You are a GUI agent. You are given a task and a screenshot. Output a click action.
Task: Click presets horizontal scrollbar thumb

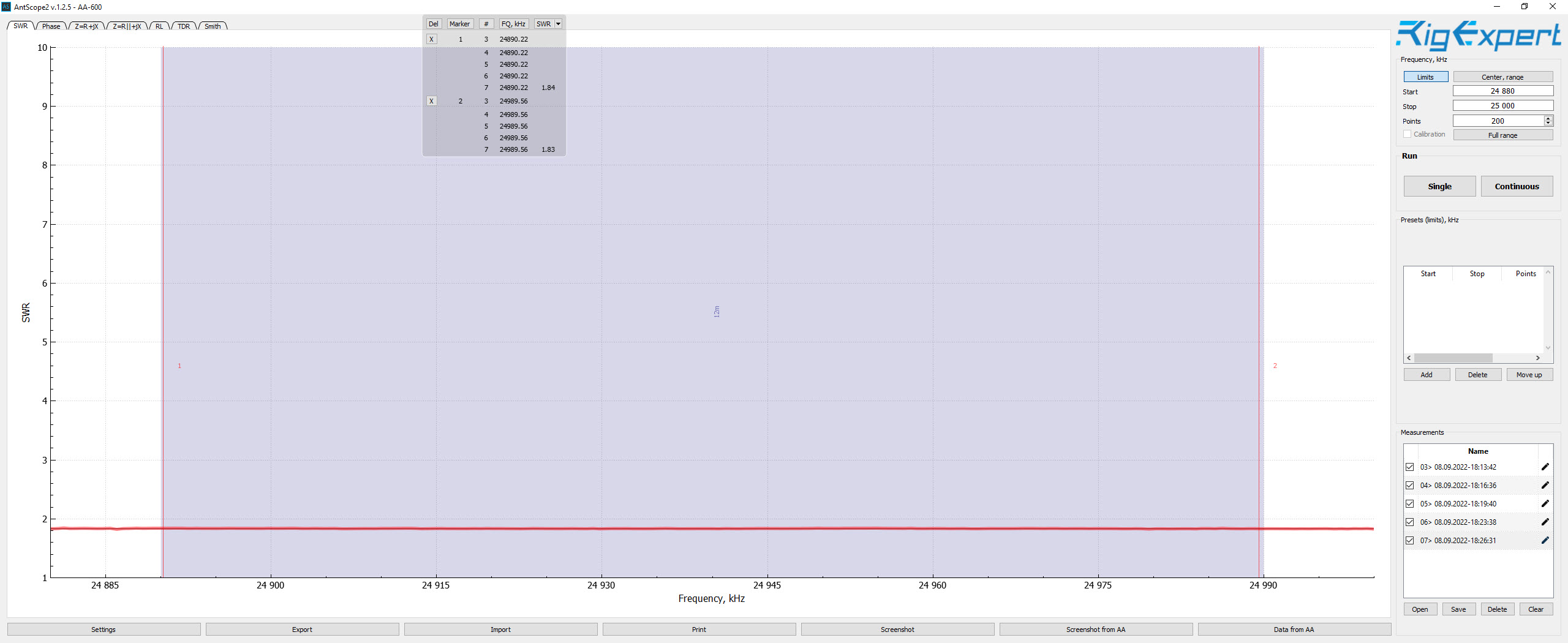(1453, 358)
